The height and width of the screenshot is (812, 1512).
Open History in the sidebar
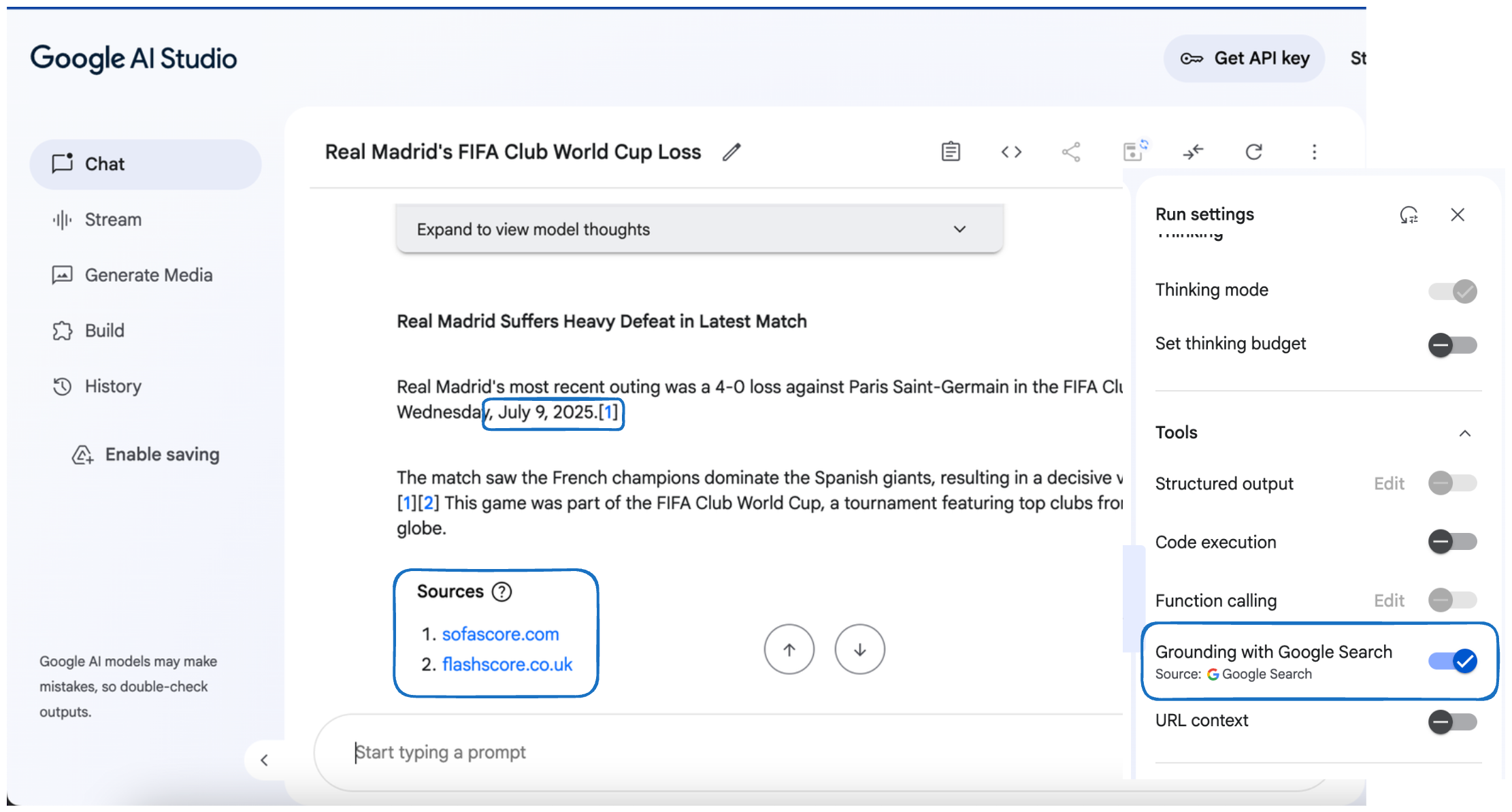click(x=113, y=387)
